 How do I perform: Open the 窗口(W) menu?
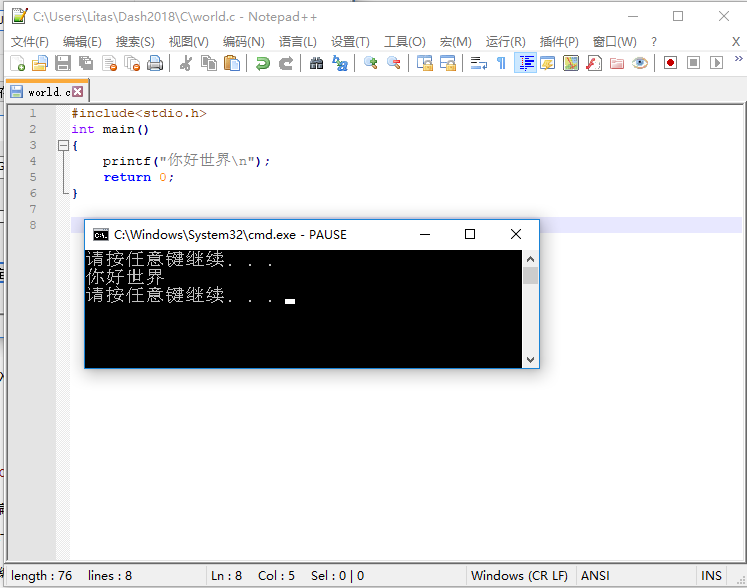coord(614,42)
